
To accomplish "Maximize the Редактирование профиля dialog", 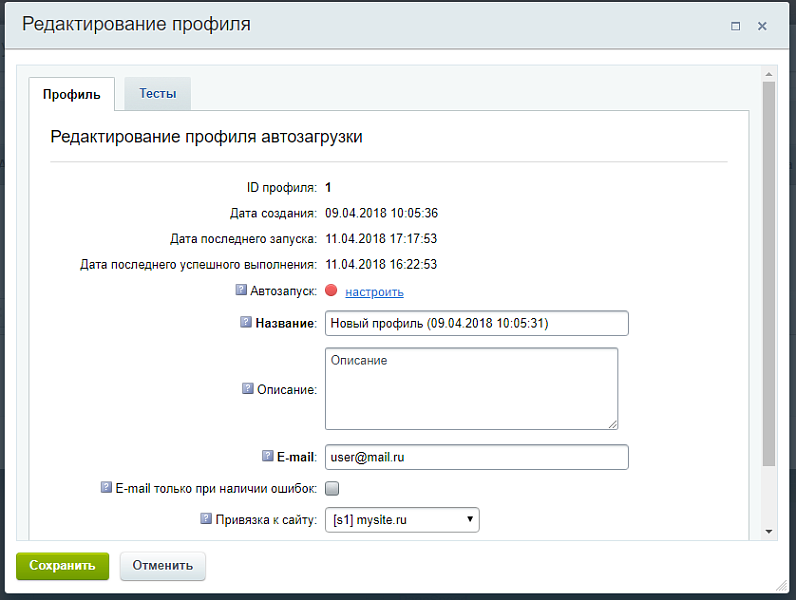I will [735, 26].
